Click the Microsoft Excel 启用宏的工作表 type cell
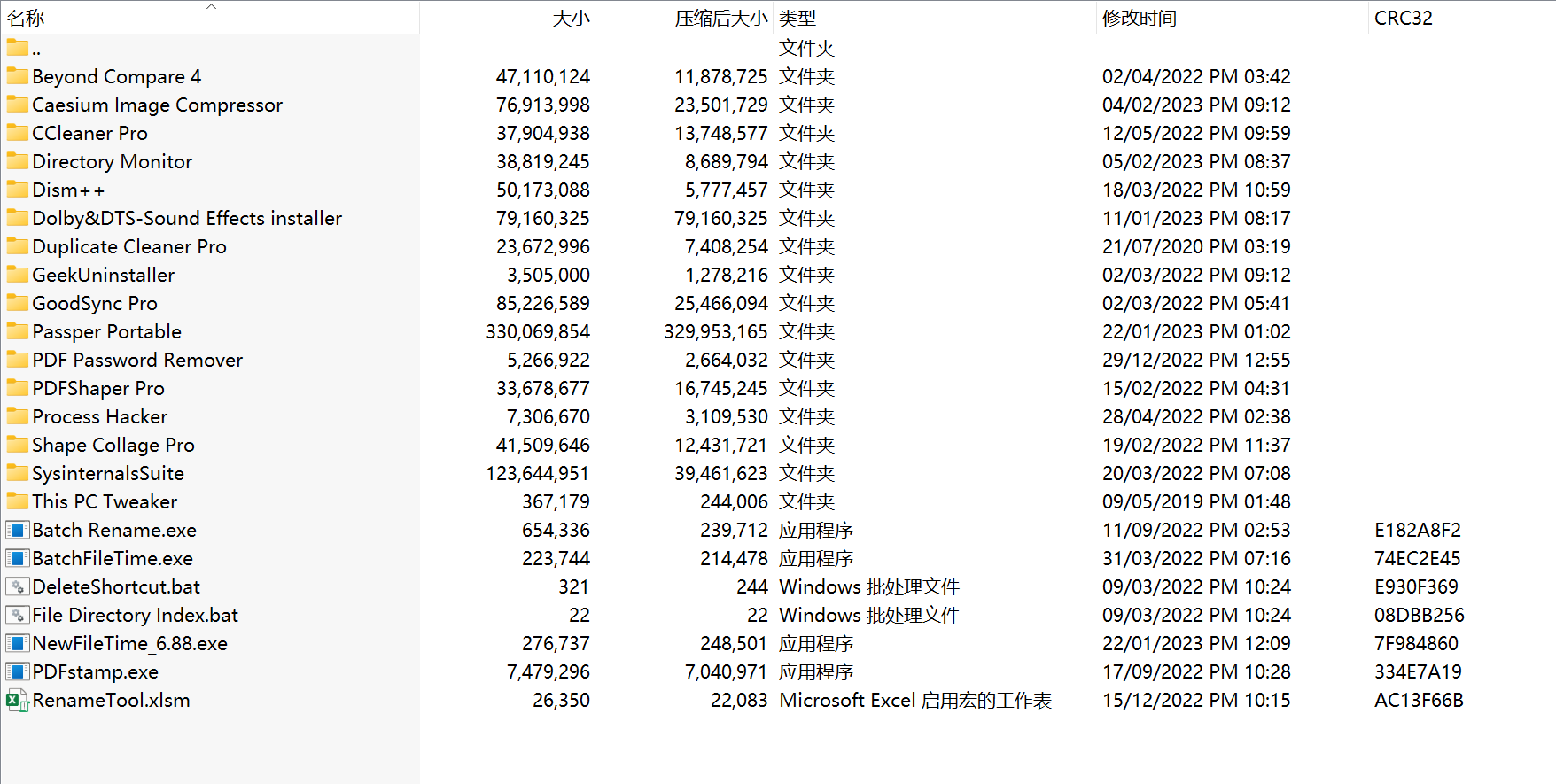The image size is (1556, 784). pos(915,701)
